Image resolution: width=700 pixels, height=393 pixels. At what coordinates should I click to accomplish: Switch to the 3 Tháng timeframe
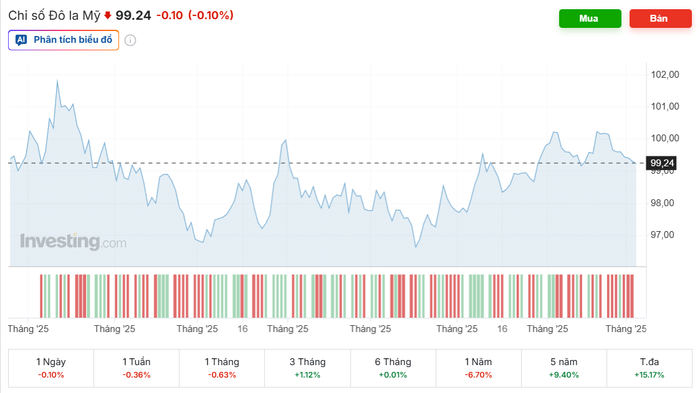(x=307, y=368)
